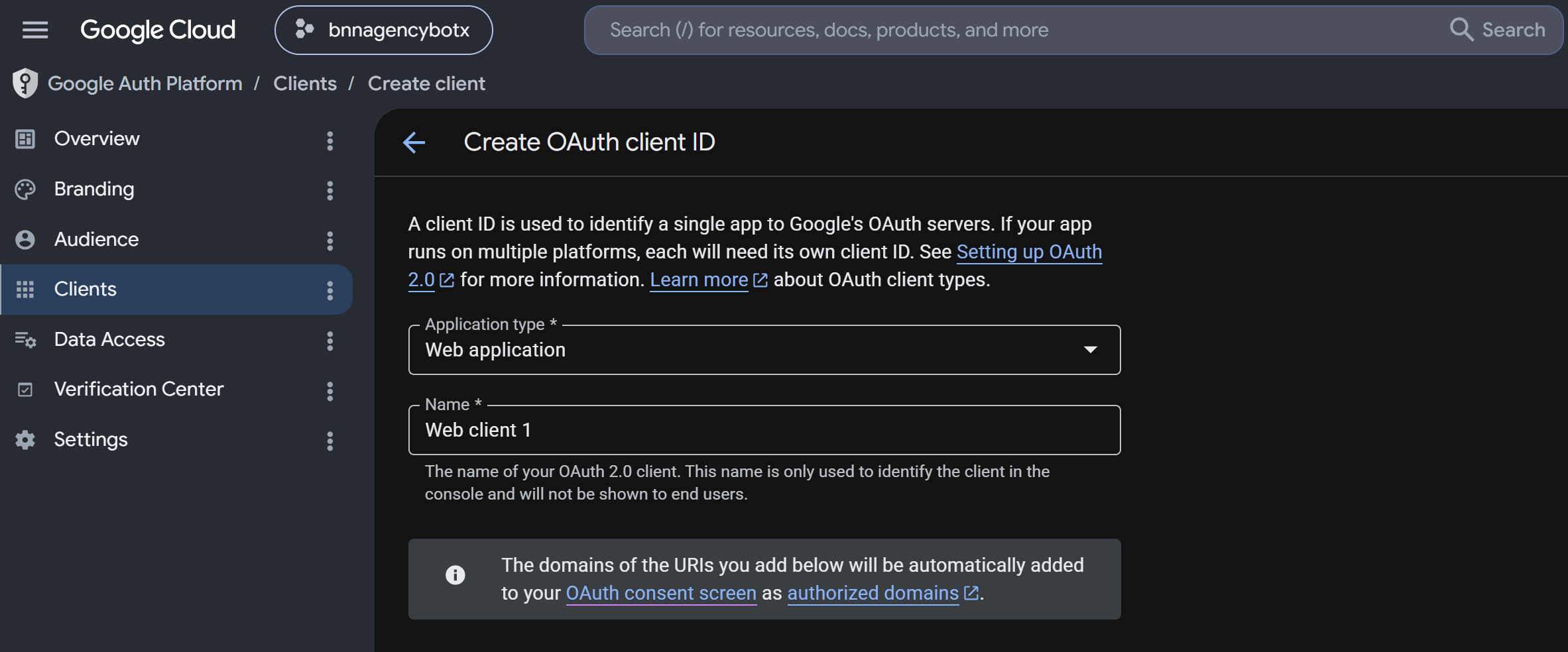
Task: Click the Google Cloud logo
Action: (158, 30)
